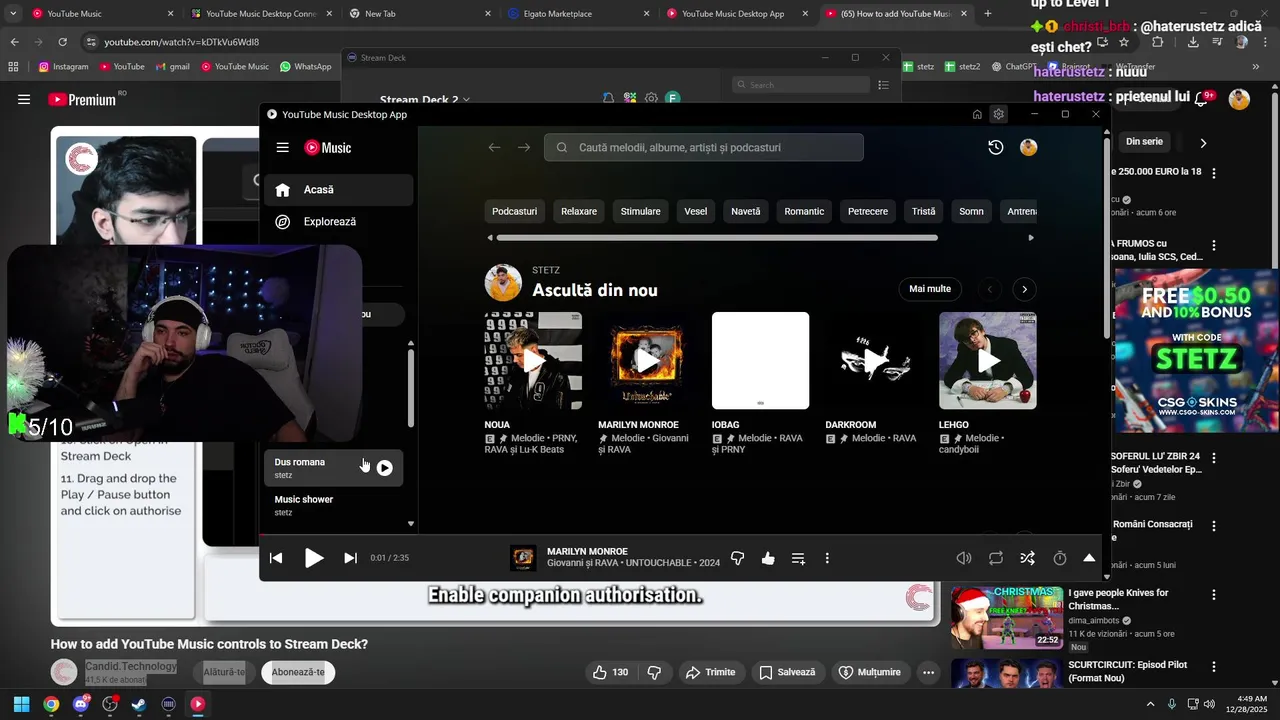Click the Mulțumire button

869,672
